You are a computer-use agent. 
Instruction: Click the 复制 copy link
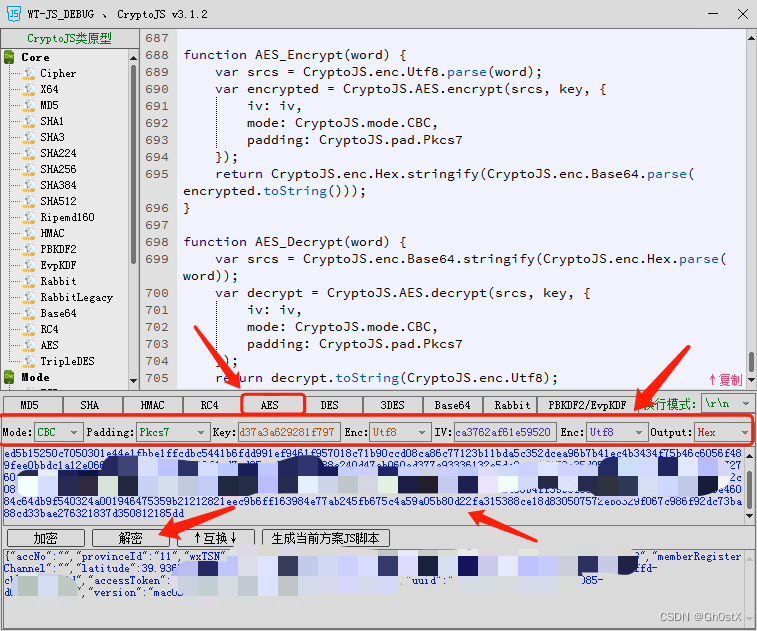tap(726, 380)
